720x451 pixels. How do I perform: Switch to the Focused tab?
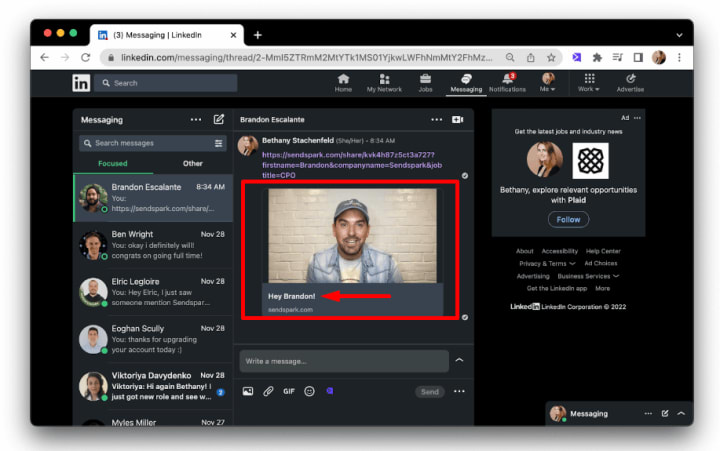click(x=112, y=163)
